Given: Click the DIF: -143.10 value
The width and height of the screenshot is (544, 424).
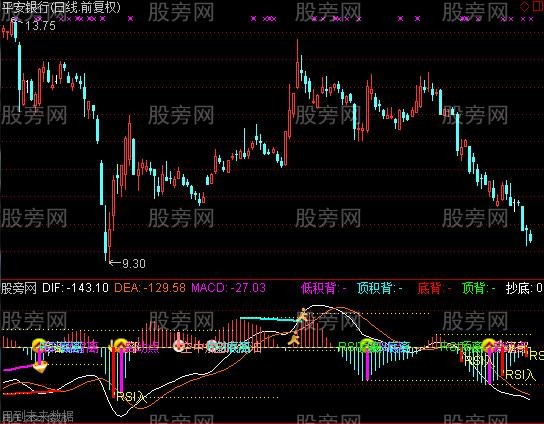Looking at the screenshot, I should pos(75,288).
